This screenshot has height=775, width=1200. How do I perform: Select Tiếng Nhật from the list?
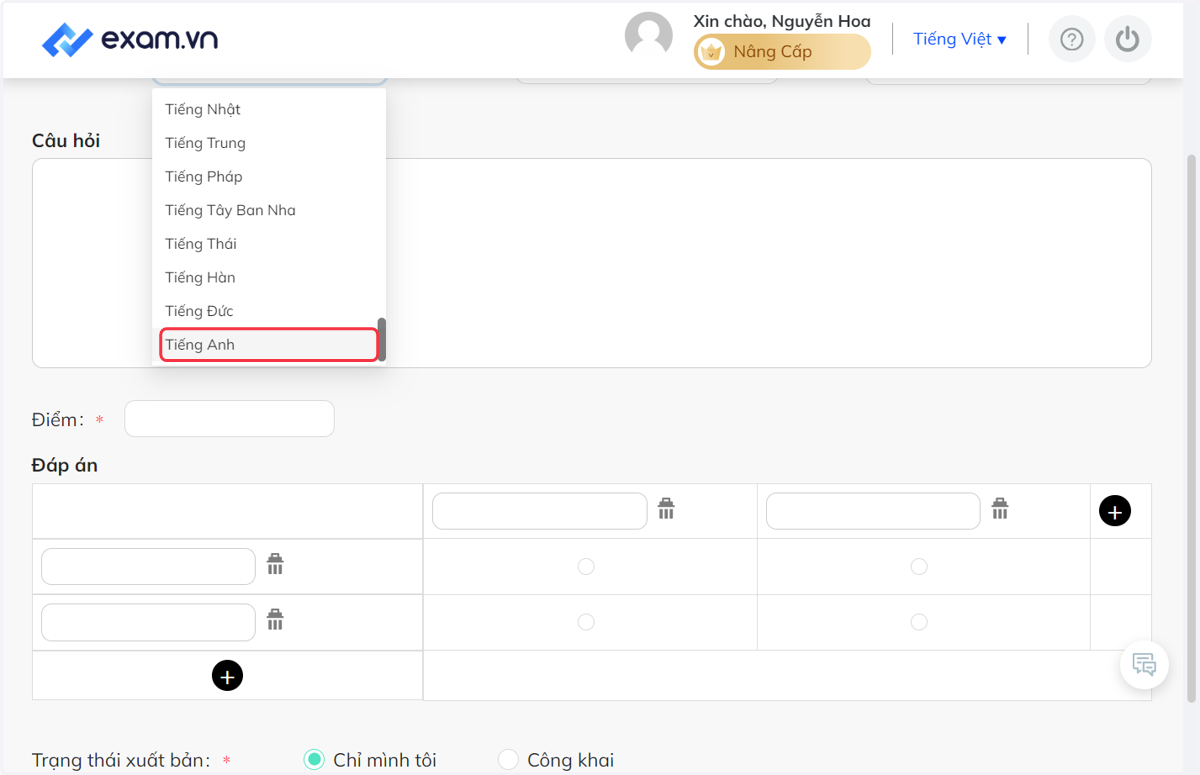pyautogui.click(x=268, y=109)
